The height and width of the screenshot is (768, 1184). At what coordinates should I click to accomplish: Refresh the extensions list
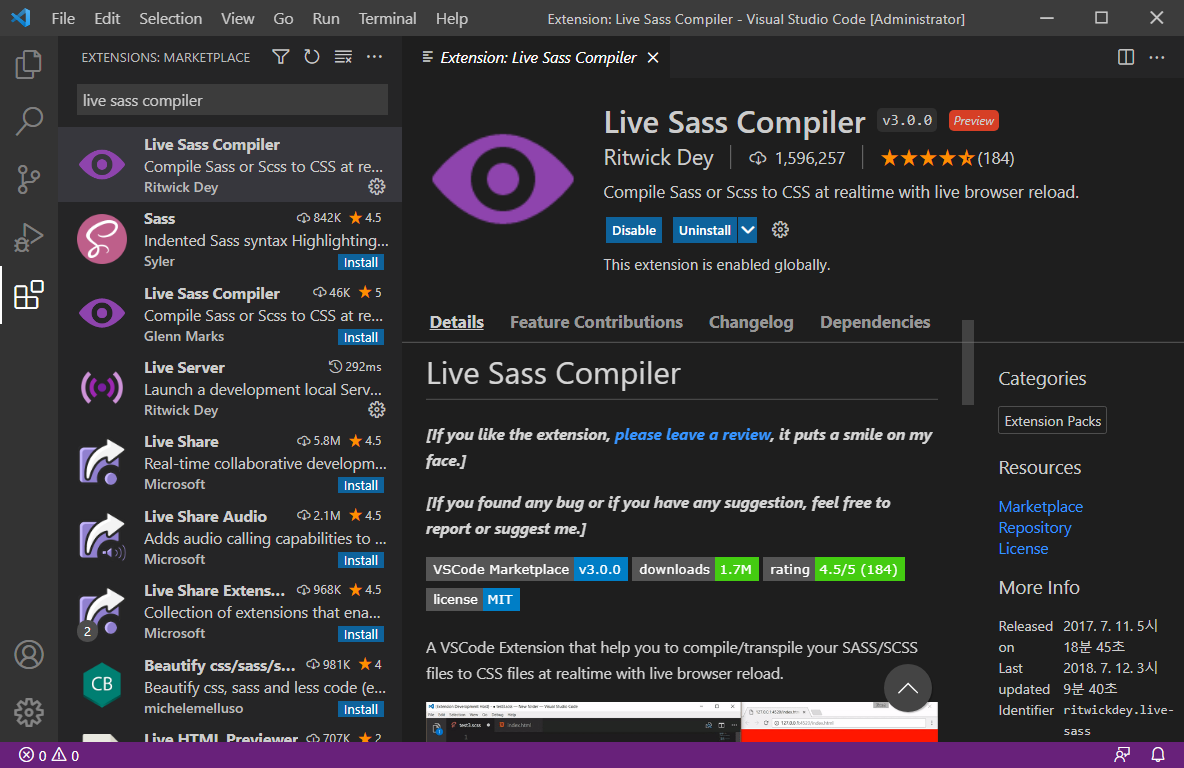(312, 57)
